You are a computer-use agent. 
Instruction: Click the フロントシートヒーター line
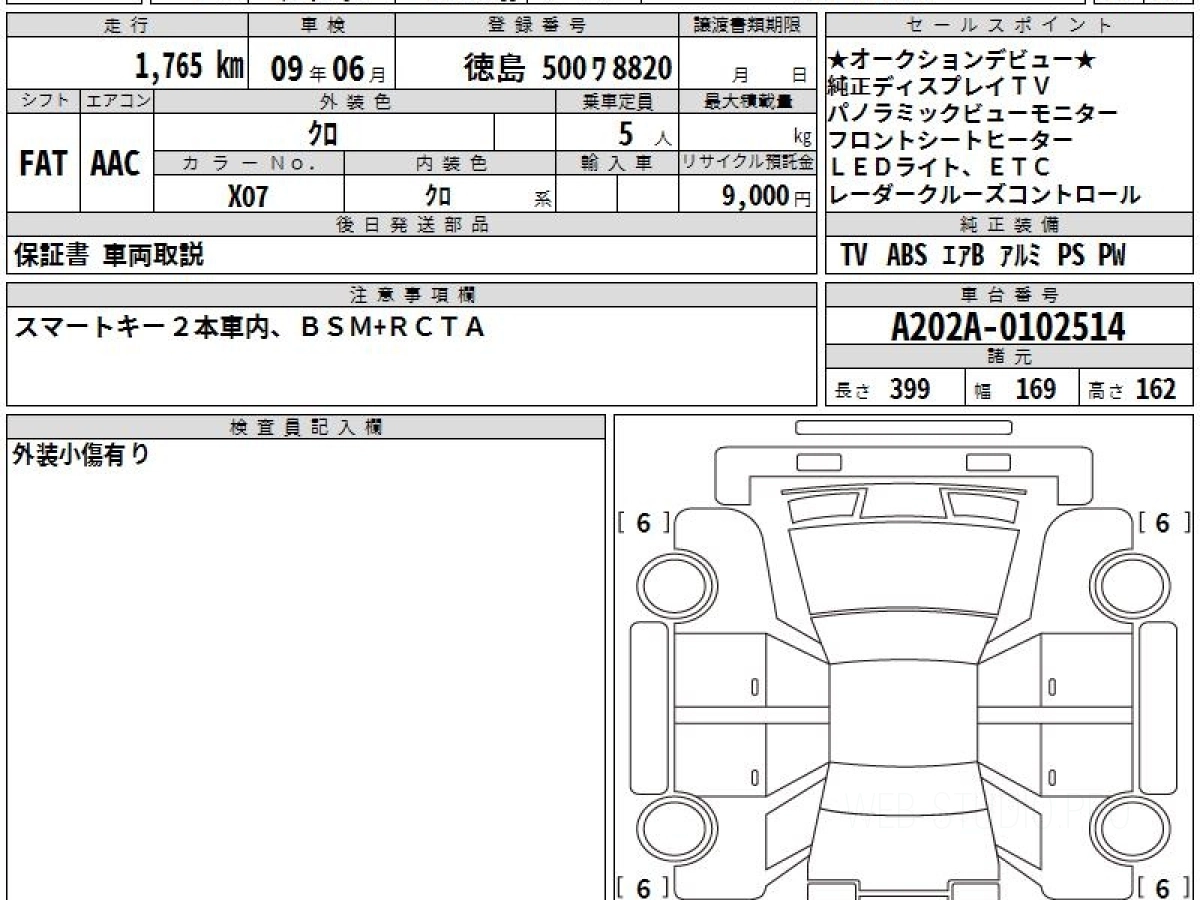pos(951,140)
